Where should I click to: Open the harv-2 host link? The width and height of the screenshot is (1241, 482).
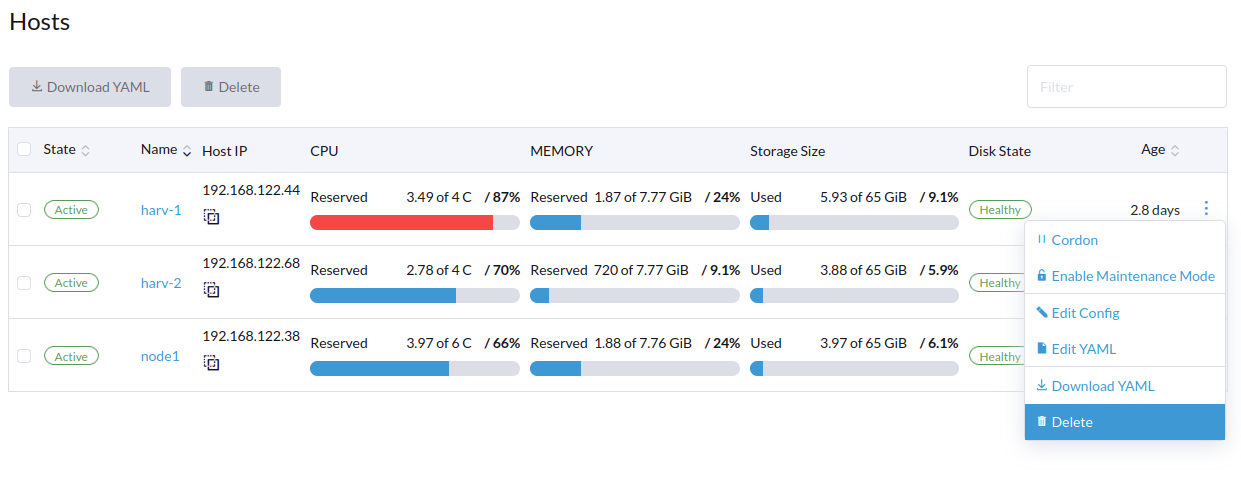tap(161, 283)
